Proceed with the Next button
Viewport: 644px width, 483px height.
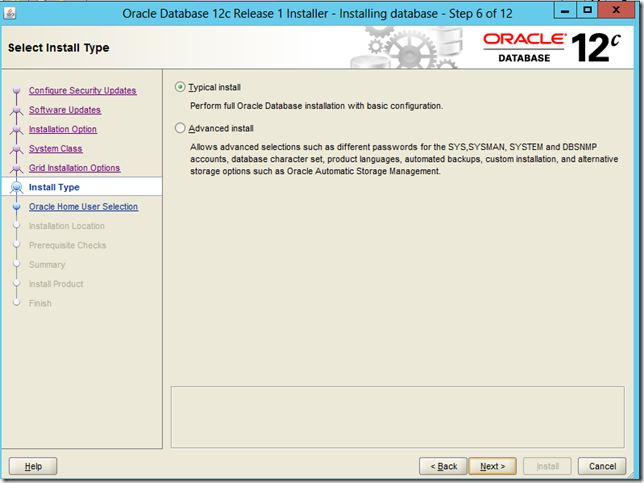click(x=492, y=466)
